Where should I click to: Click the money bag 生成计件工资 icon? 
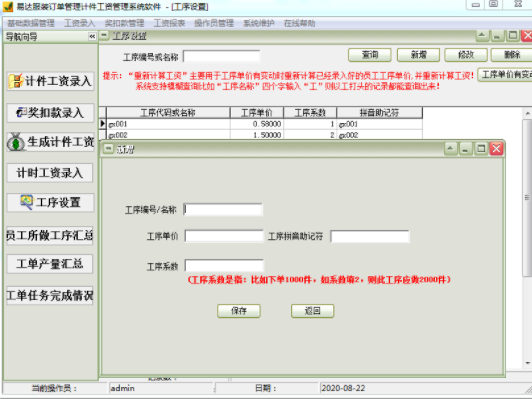click(16, 142)
